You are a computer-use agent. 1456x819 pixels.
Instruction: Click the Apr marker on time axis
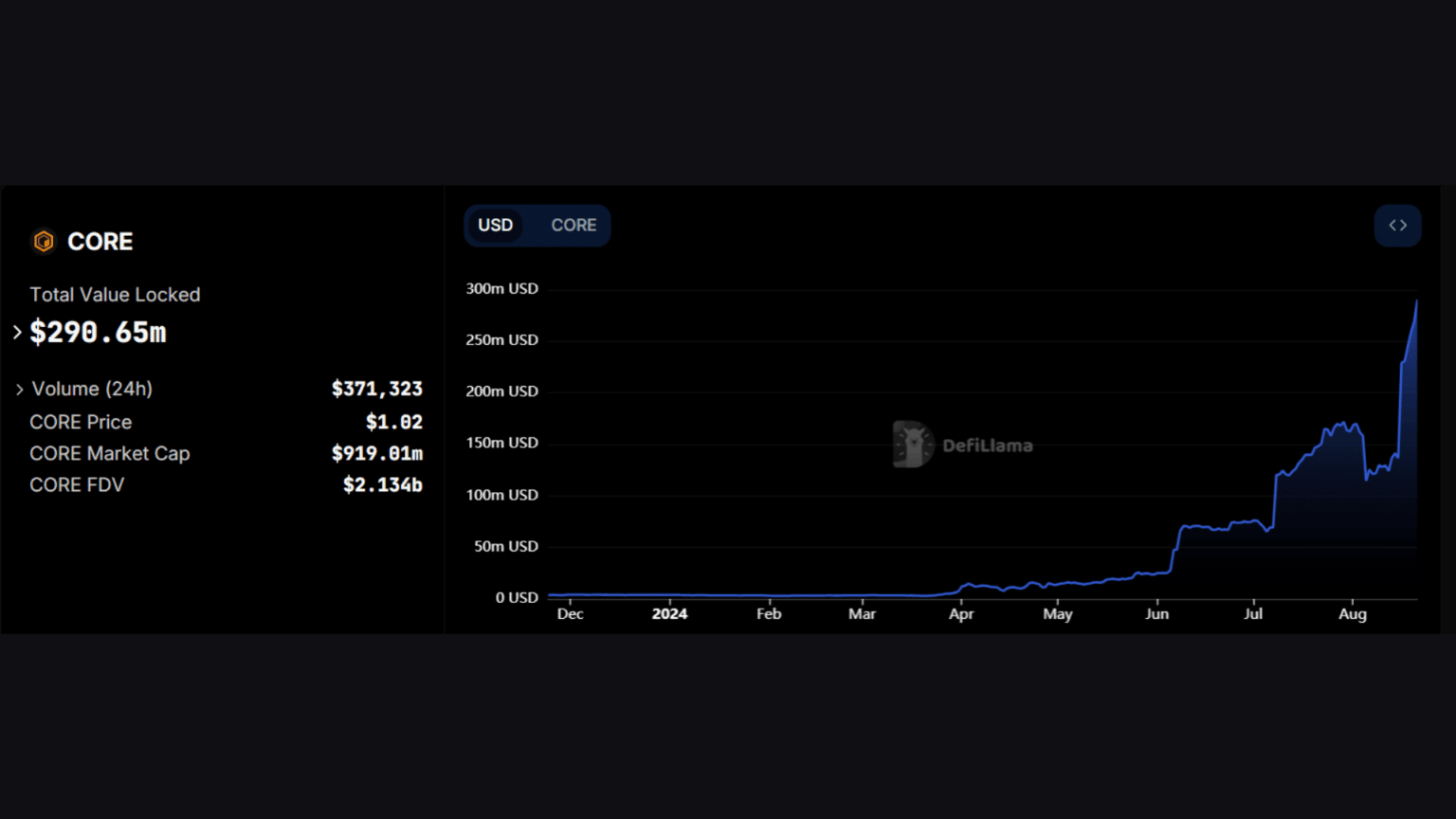(x=961, y=614)
